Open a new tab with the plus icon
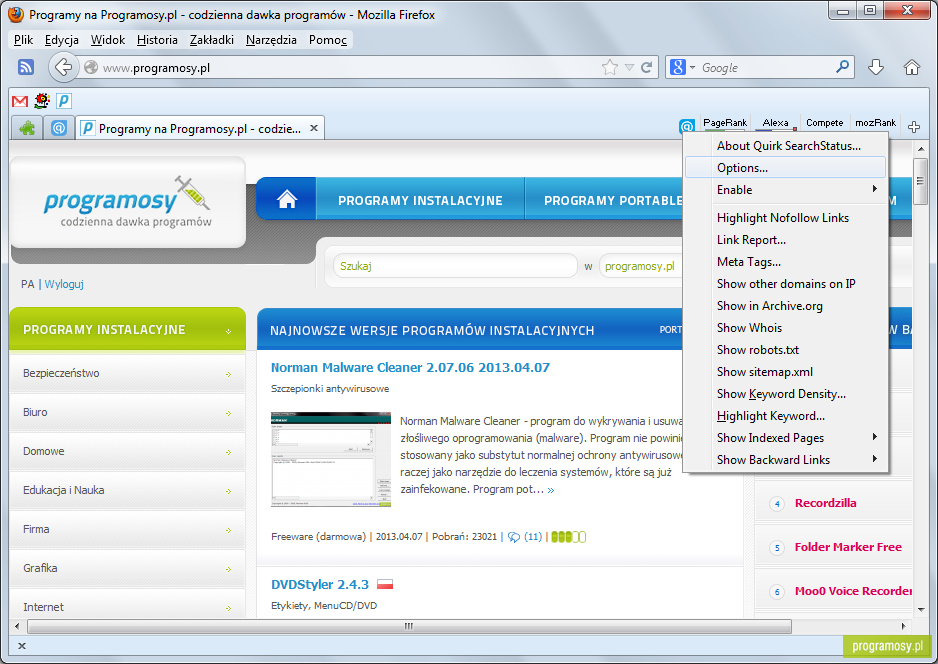 (x=913, y=127)
